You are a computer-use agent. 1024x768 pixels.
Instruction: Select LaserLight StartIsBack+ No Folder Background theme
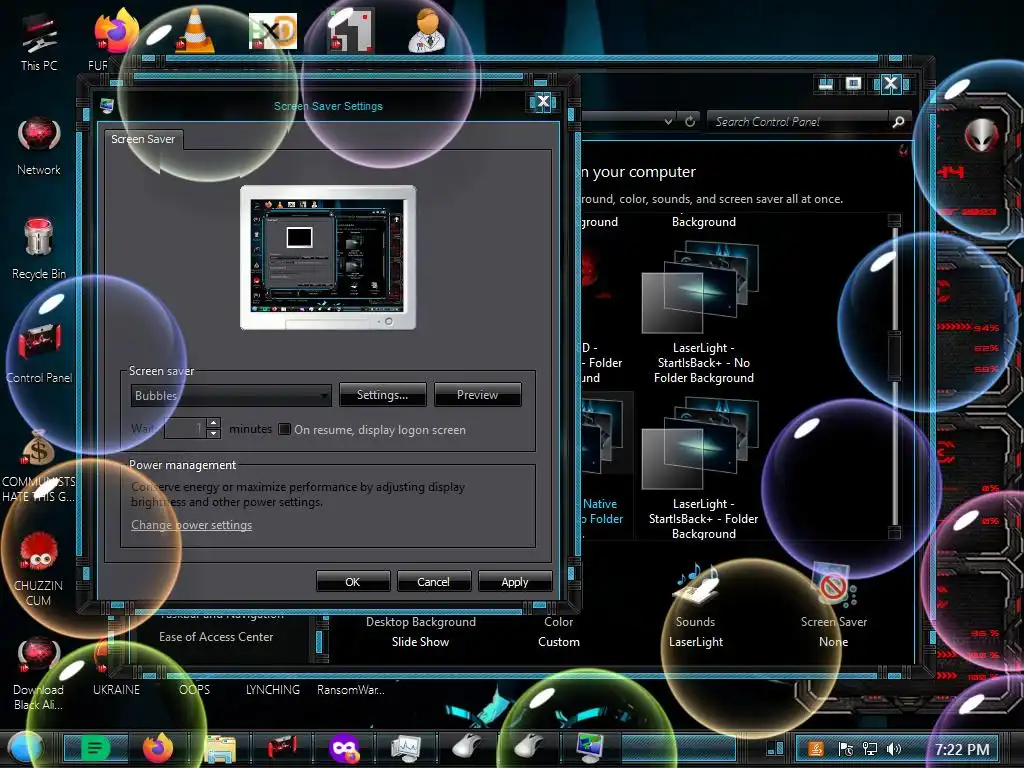703,312
